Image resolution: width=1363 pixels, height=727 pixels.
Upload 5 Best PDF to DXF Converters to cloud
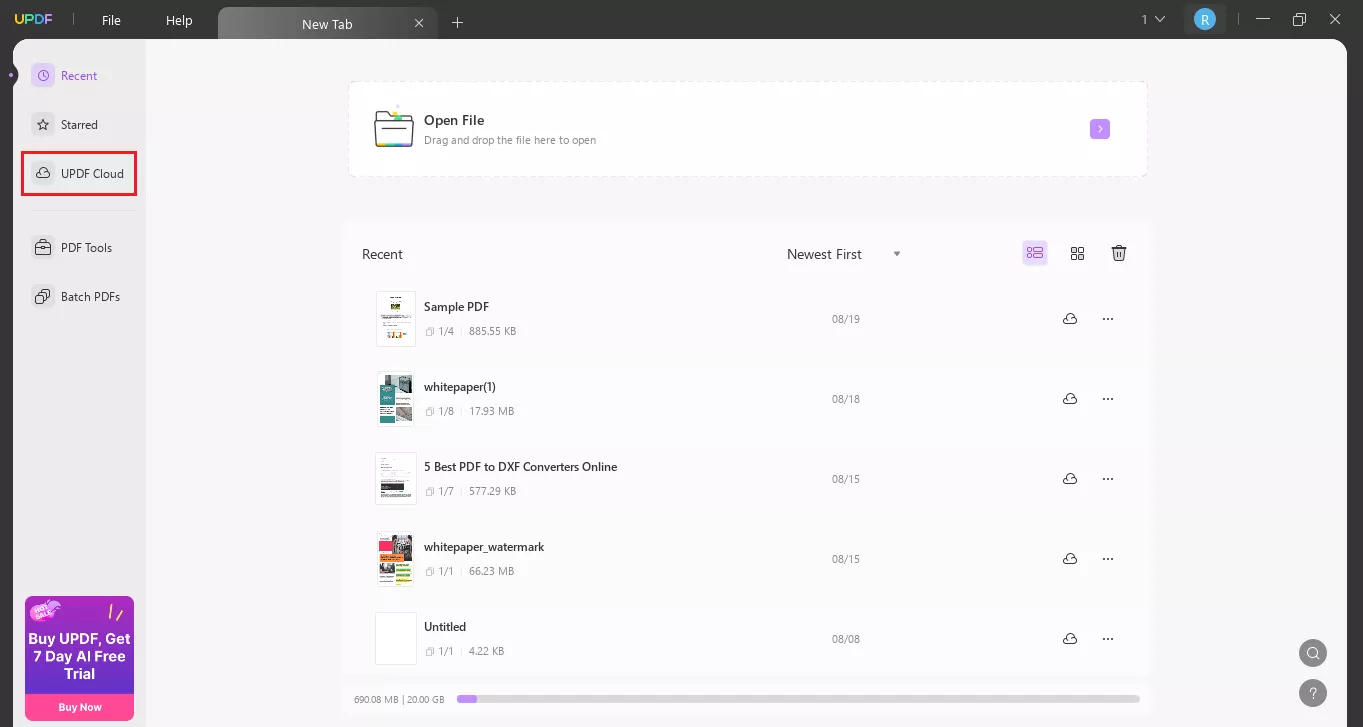tap(1070, 479)
